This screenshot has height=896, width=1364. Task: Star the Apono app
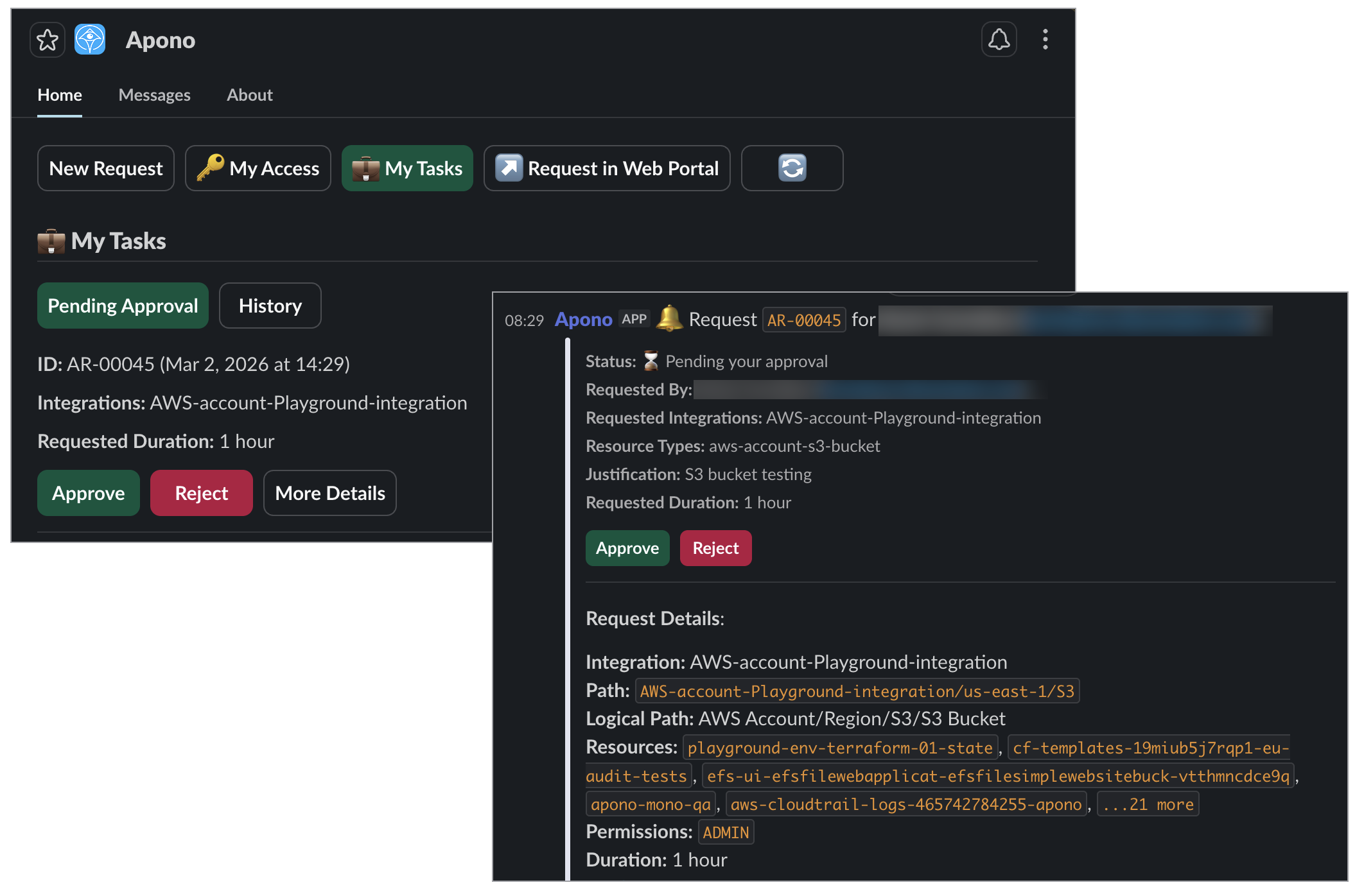48,40
